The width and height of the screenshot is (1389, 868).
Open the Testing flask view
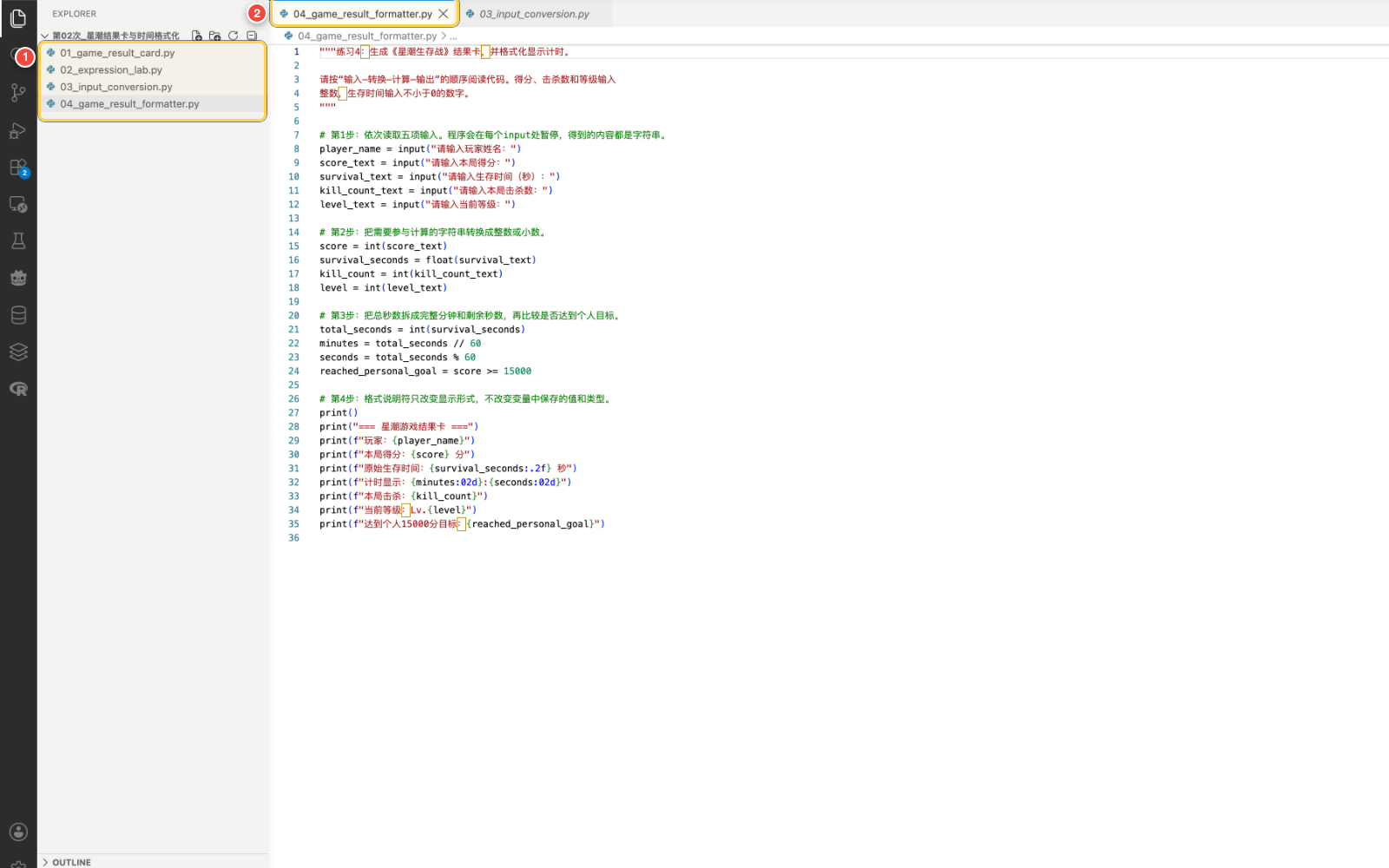pos(18,241)
